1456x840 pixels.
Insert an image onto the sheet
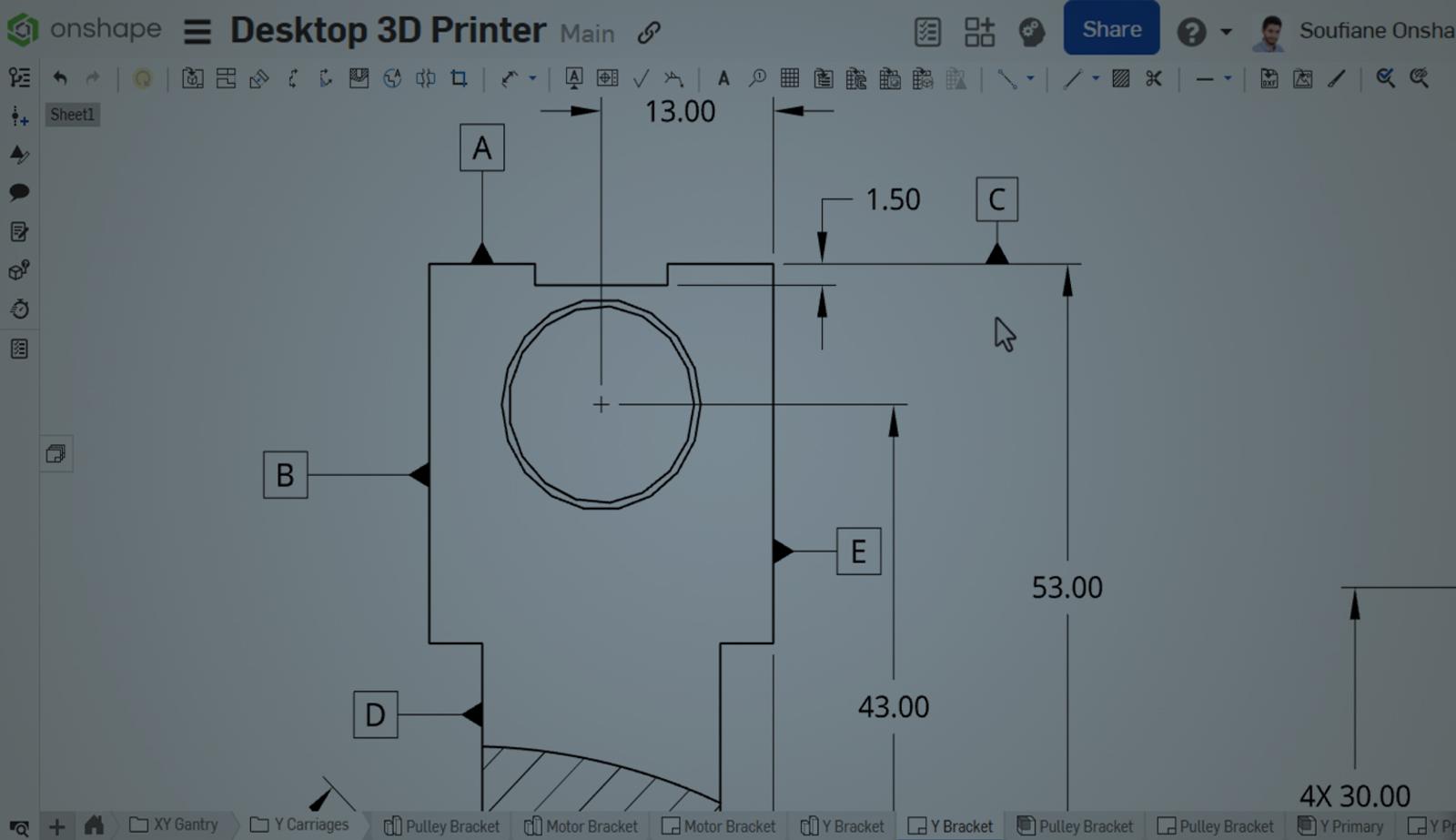1301,79
